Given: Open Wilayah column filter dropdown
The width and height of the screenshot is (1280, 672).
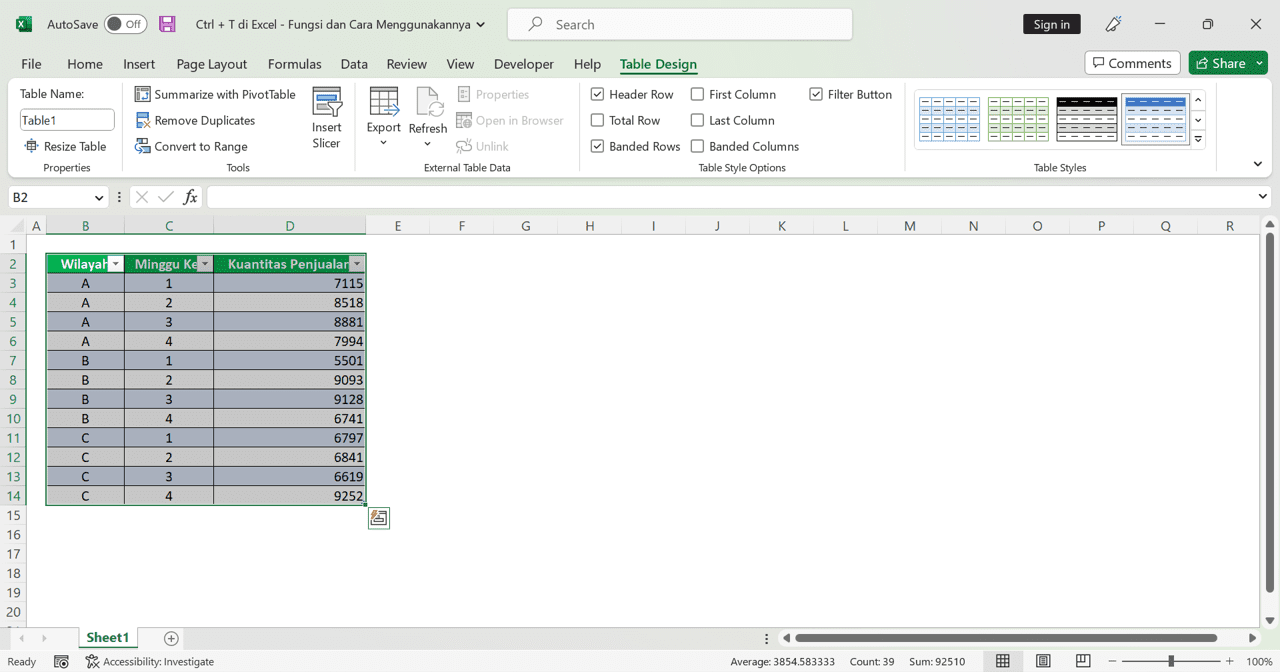Looking at the screenshot, I should coord(116,264).
